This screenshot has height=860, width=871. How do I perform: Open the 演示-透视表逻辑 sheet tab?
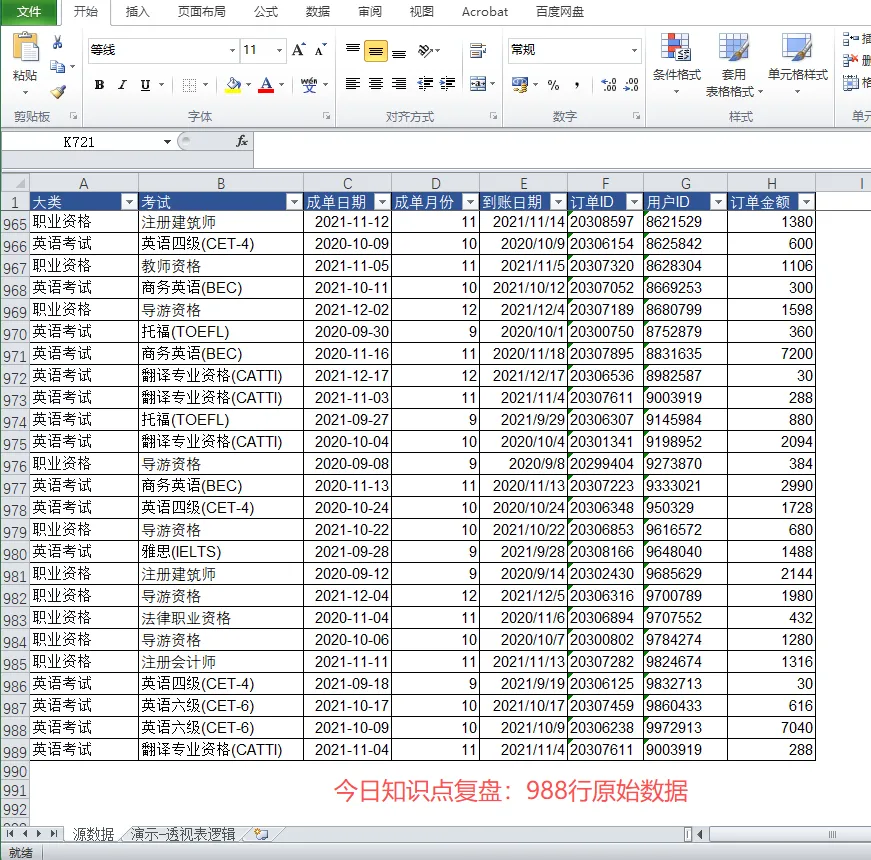click(x=183, y=834)
